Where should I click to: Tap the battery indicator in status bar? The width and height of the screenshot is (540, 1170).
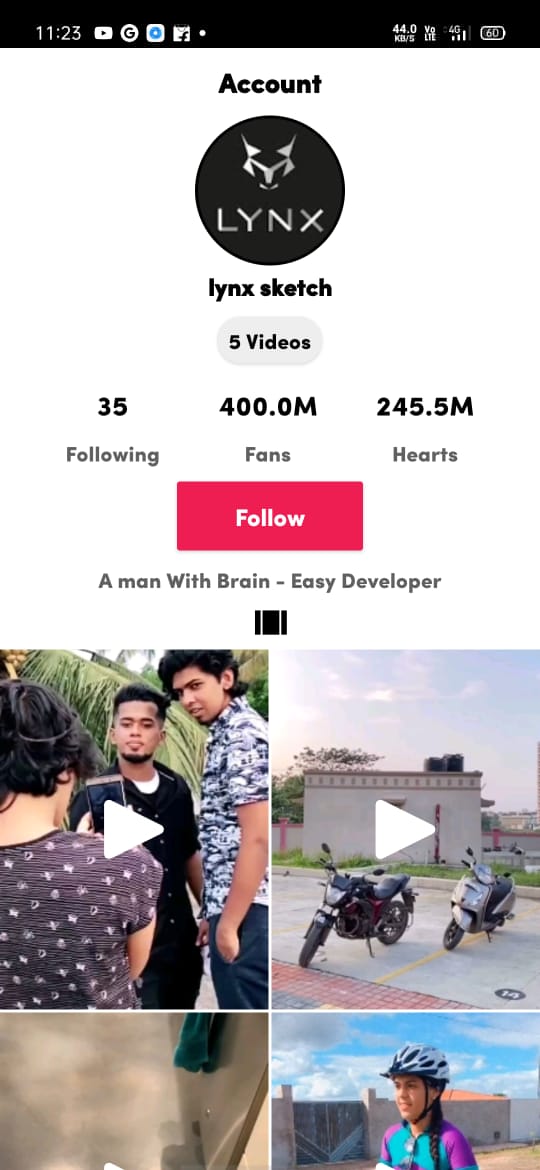(x=492, y=33)
